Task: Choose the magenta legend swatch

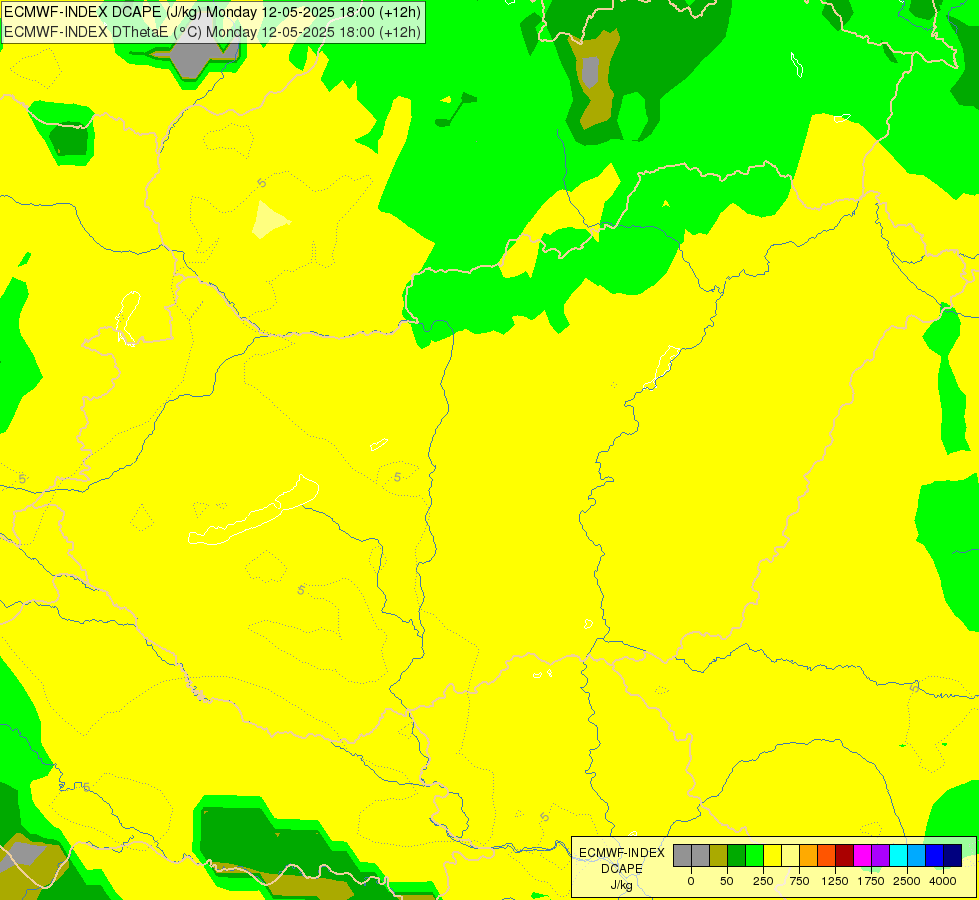Action: click(862, 855)
